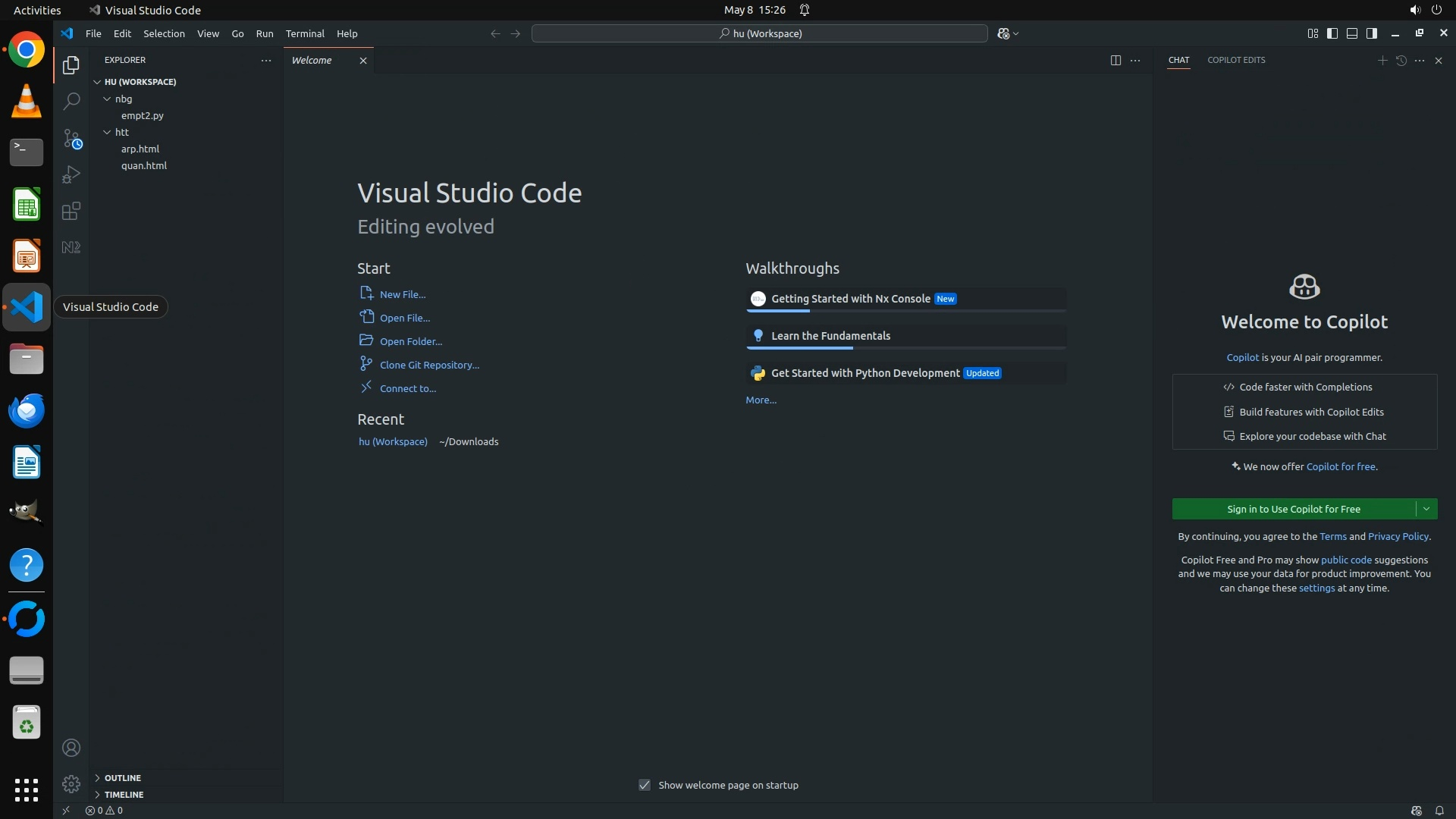Toggle bottom panel layout button
The height and width of the screenshot is (819, 1456).
(1352, 33)
